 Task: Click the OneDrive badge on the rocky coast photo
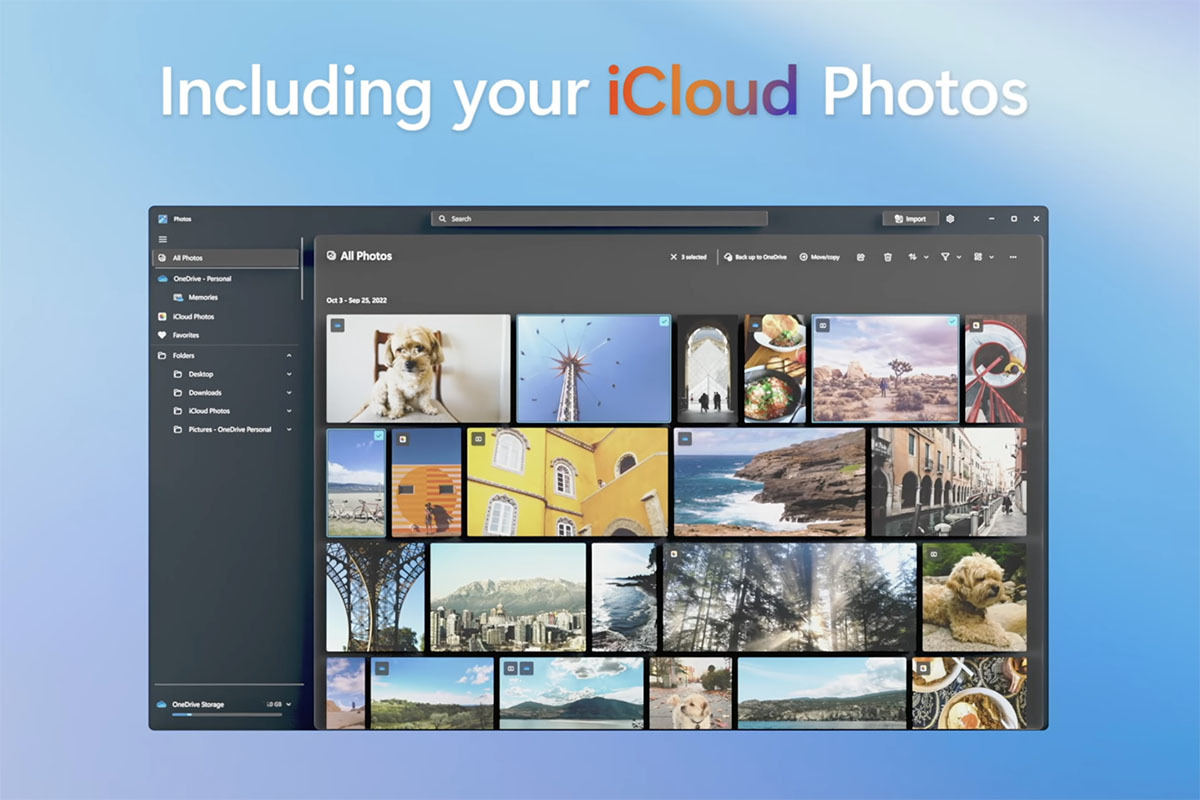tap(685, 438)
